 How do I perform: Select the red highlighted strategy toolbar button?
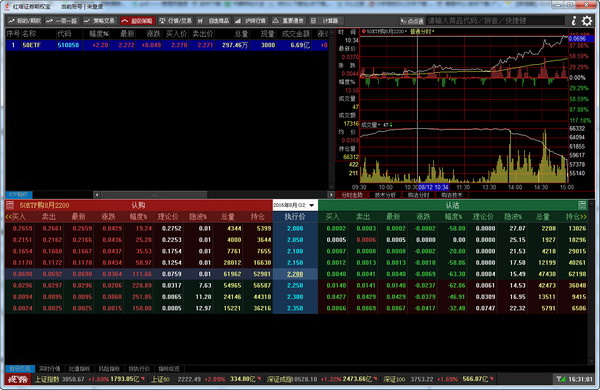[x=137, y=21]
